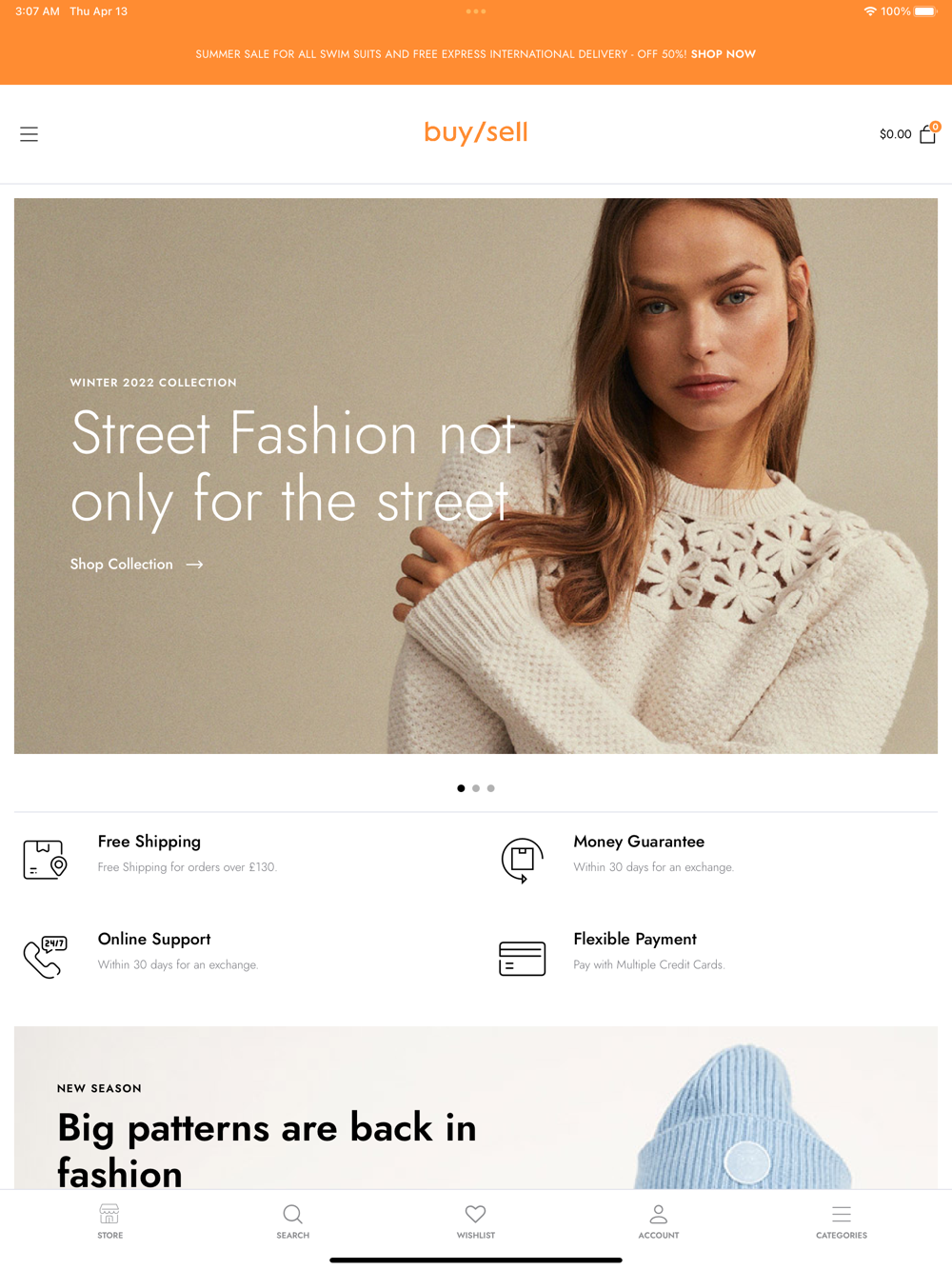Select the third carousel slide dot
This screenshot has width=952, height=1270.
491,788
